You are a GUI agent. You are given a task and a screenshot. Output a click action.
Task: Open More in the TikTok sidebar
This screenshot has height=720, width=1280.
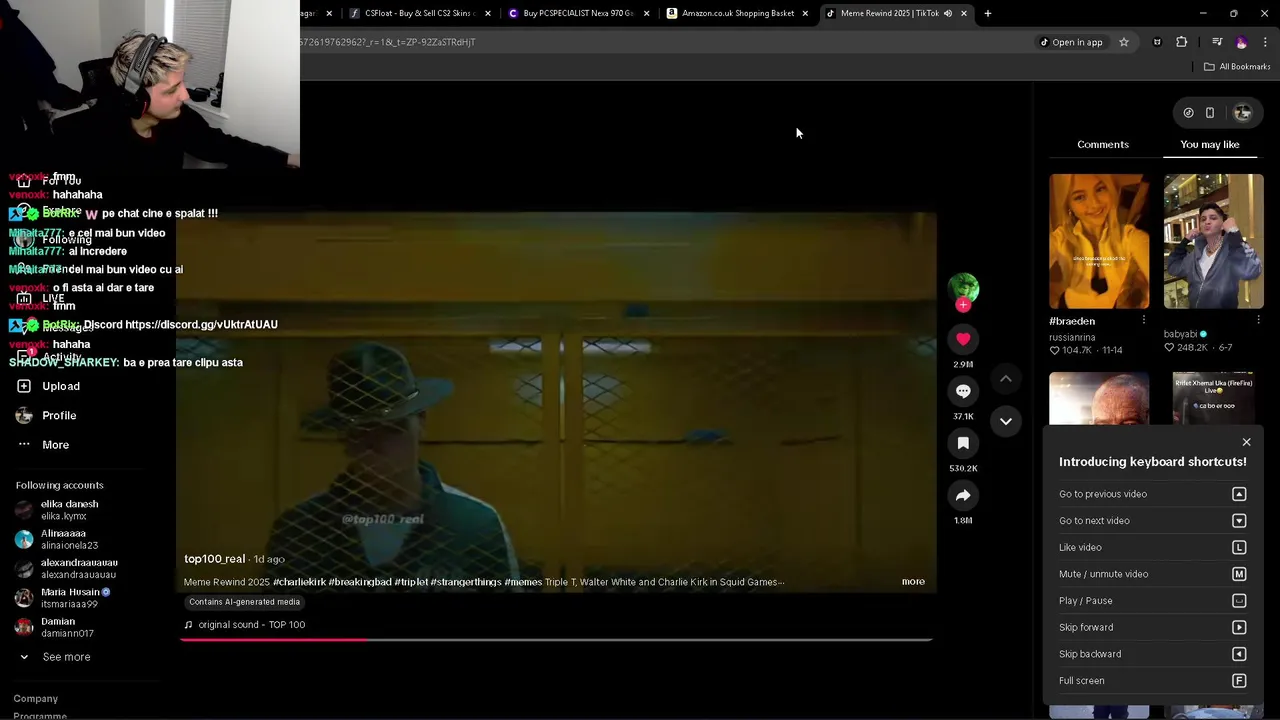point(55,445)
